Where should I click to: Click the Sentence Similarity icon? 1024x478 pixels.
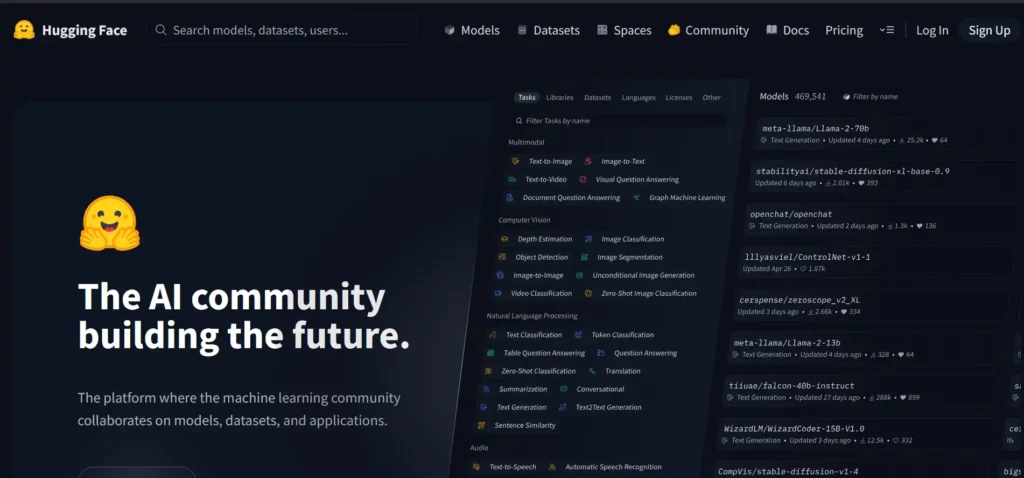(482, 425)
